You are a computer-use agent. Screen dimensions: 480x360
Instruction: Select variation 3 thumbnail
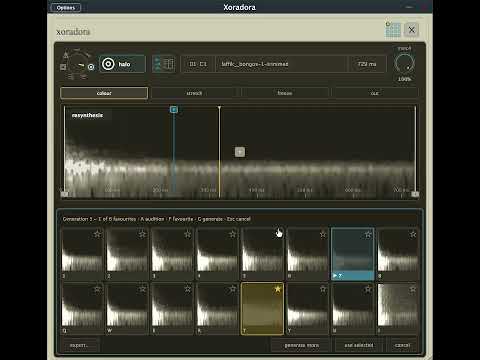click(x=172, y=254)
